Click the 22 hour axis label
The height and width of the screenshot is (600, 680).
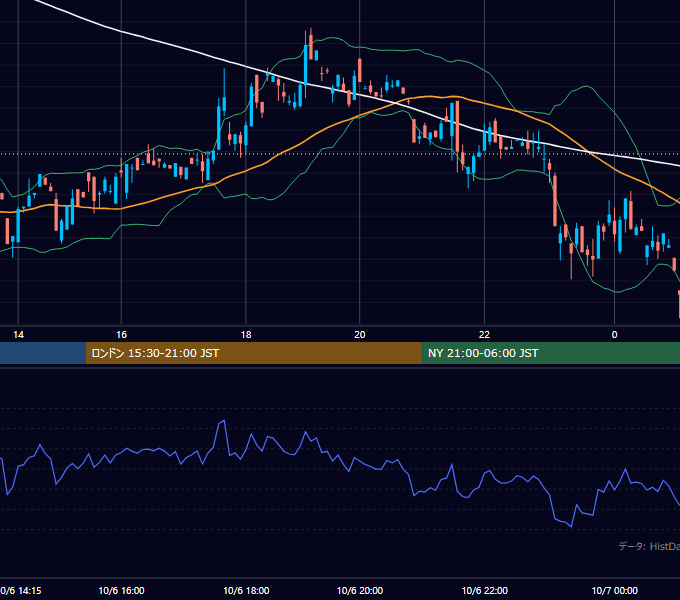point(484,335)
